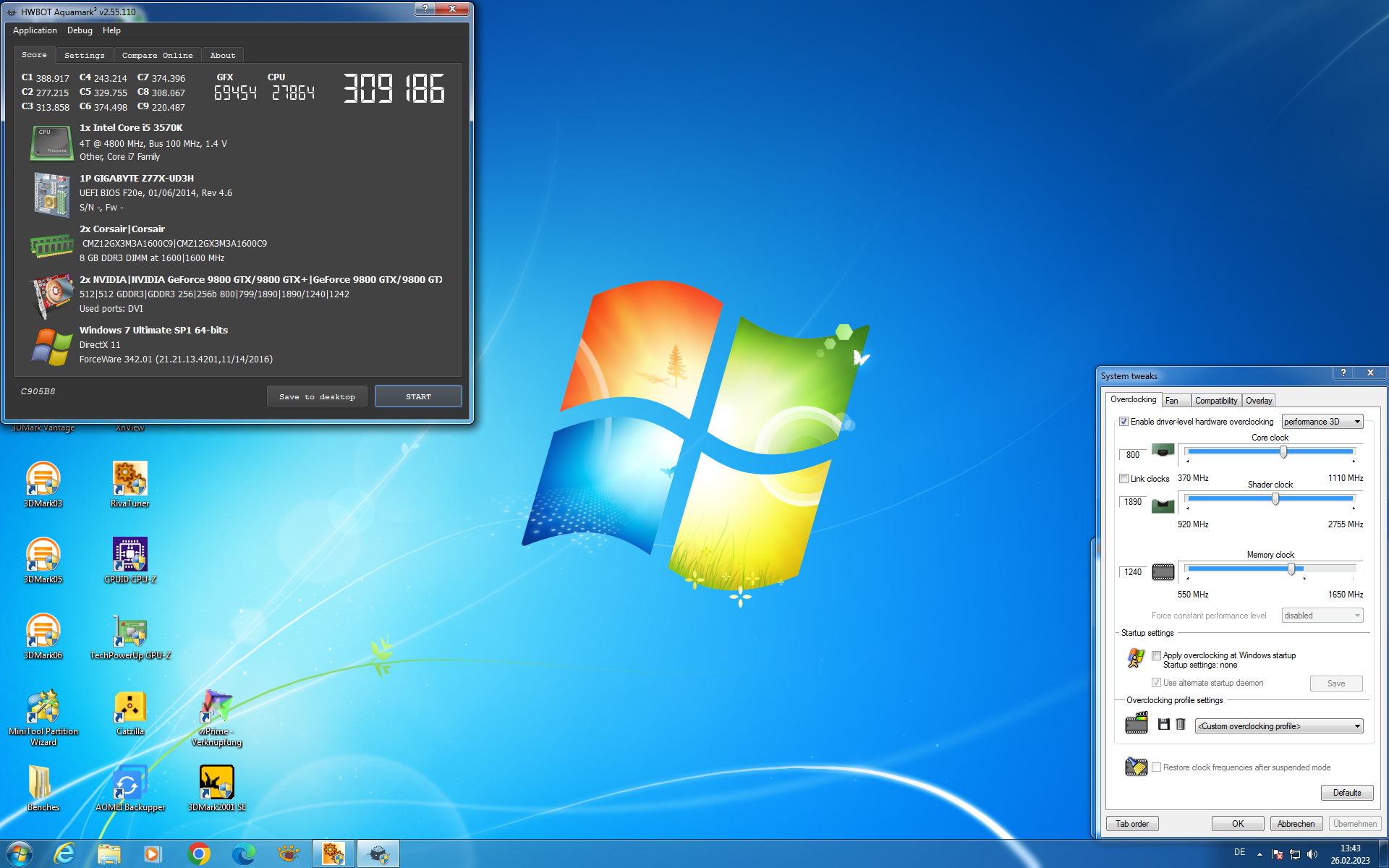Launch RivaTuner from the desktop
The width and height of the screenshot is (1389, 868).
(x=130, y=483)
